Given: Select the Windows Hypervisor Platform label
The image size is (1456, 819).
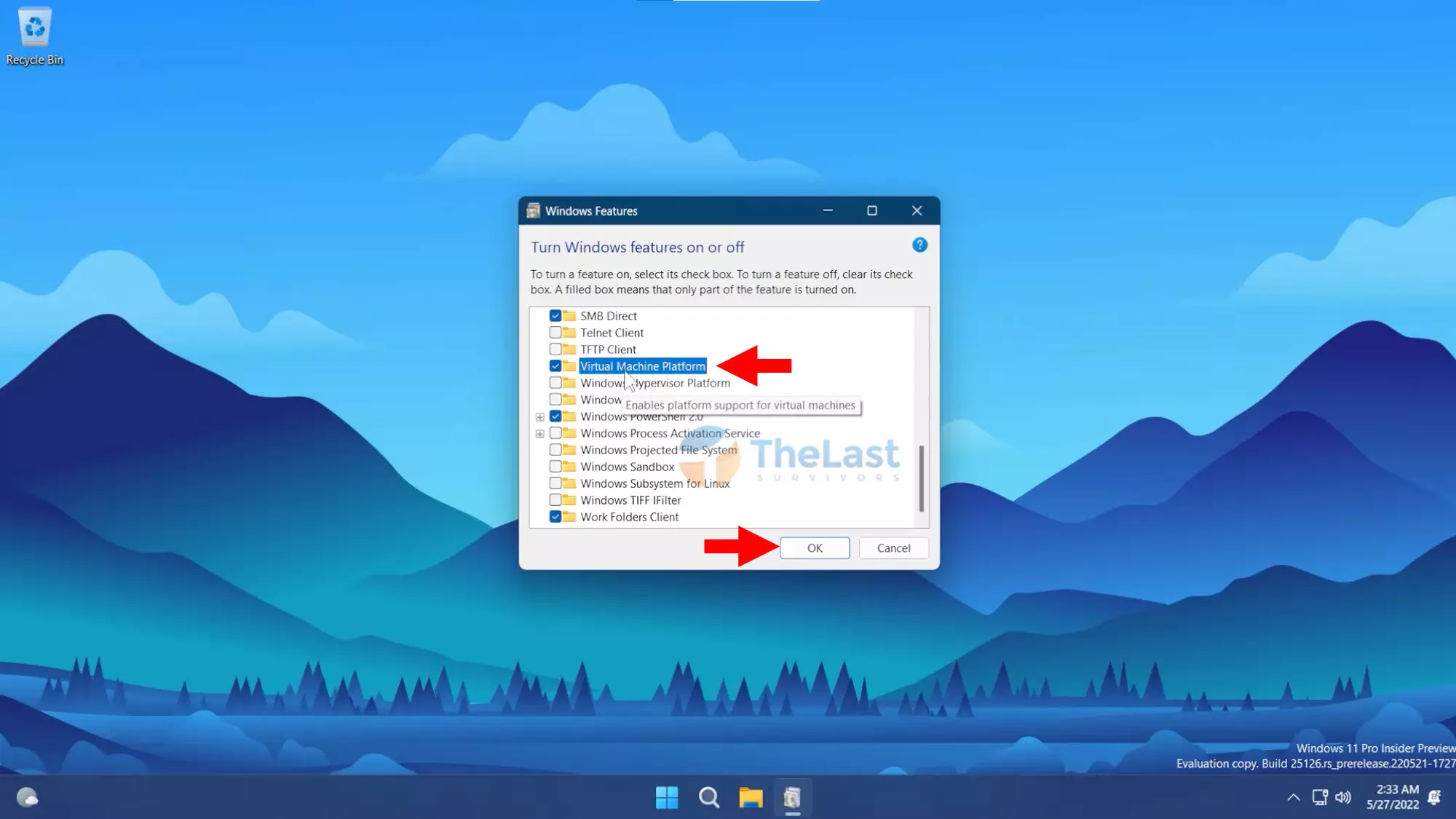Looking at the screenshot, I should (655, 383).
